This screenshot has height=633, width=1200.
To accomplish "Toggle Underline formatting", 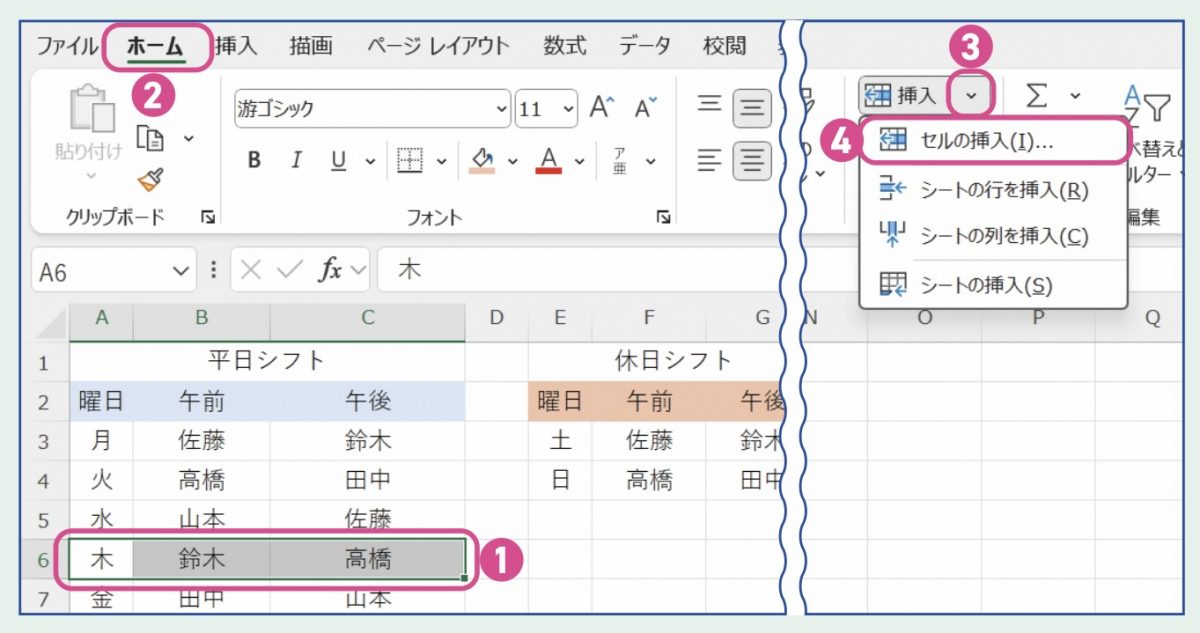I will pyautogui.click(x=338, y=161).
